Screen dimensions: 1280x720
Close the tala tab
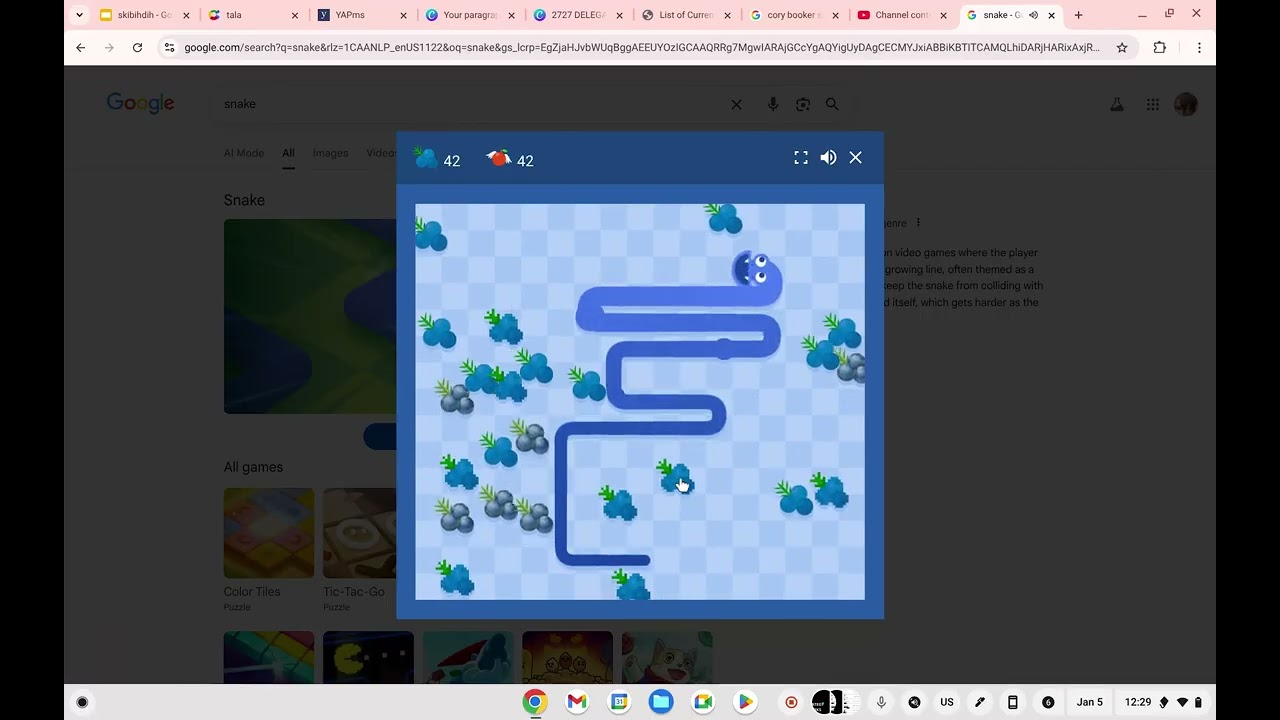[x=295, y=15]
